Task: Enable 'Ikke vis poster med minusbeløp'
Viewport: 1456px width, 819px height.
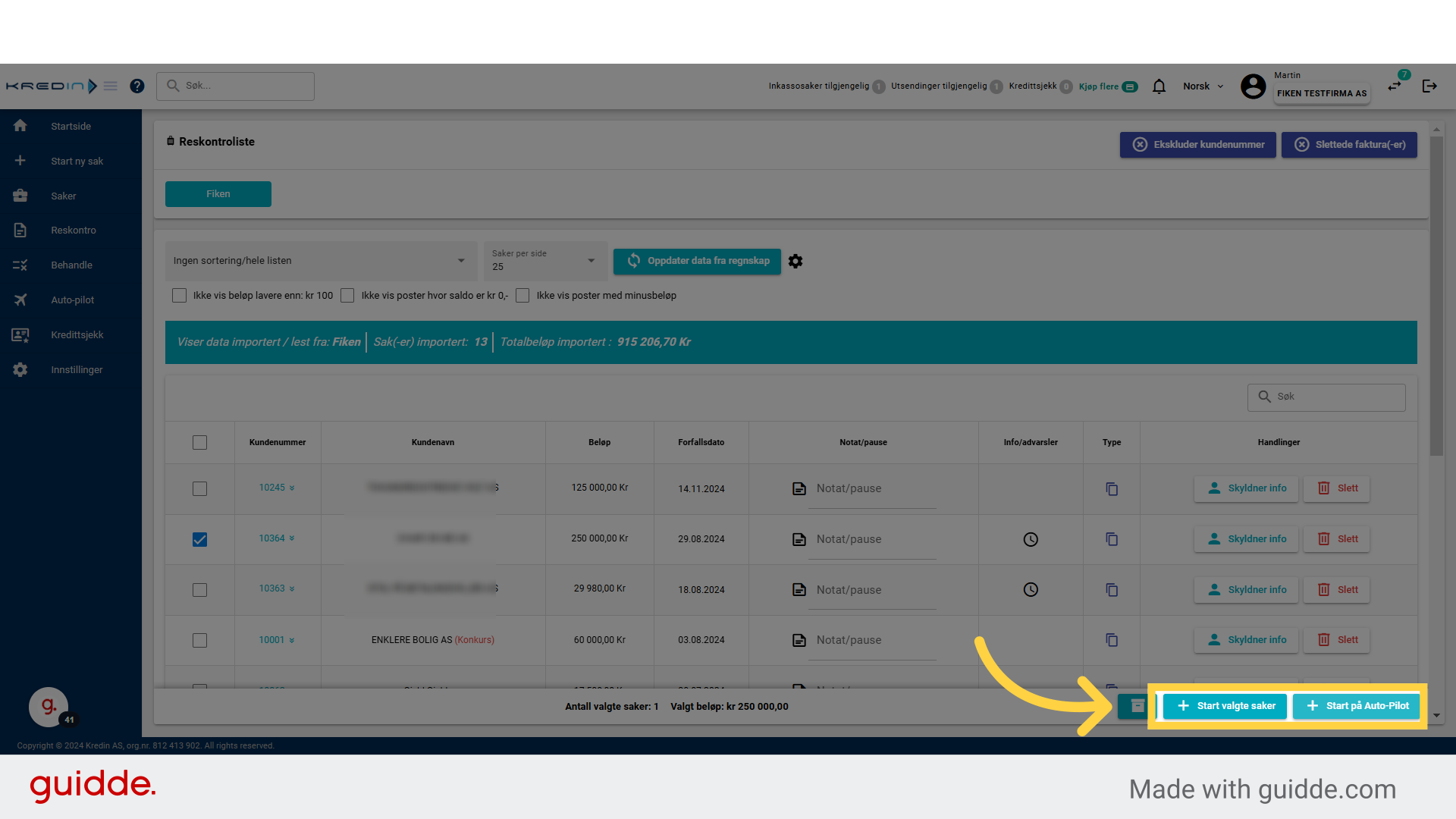Action: pyautogui.click(x=522, y=296)
